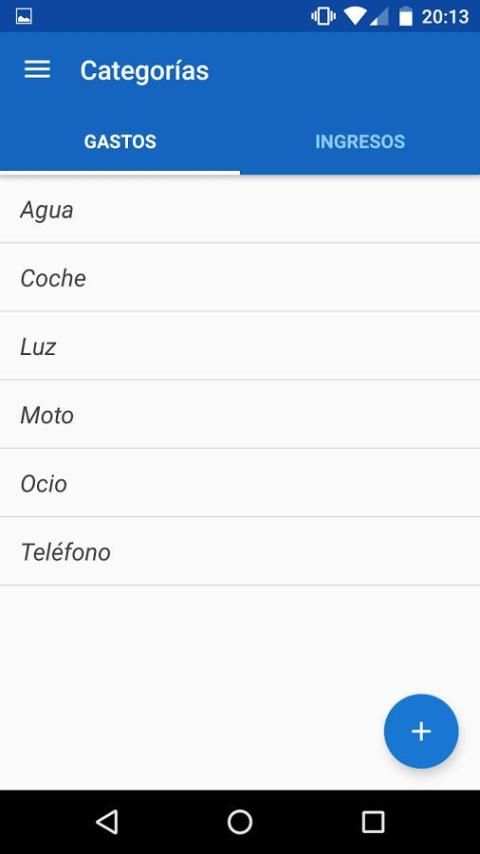Viewport: 480px width, 854px height.
Task: Tap the Wi-Fi status icon
Action: point(355,16)
